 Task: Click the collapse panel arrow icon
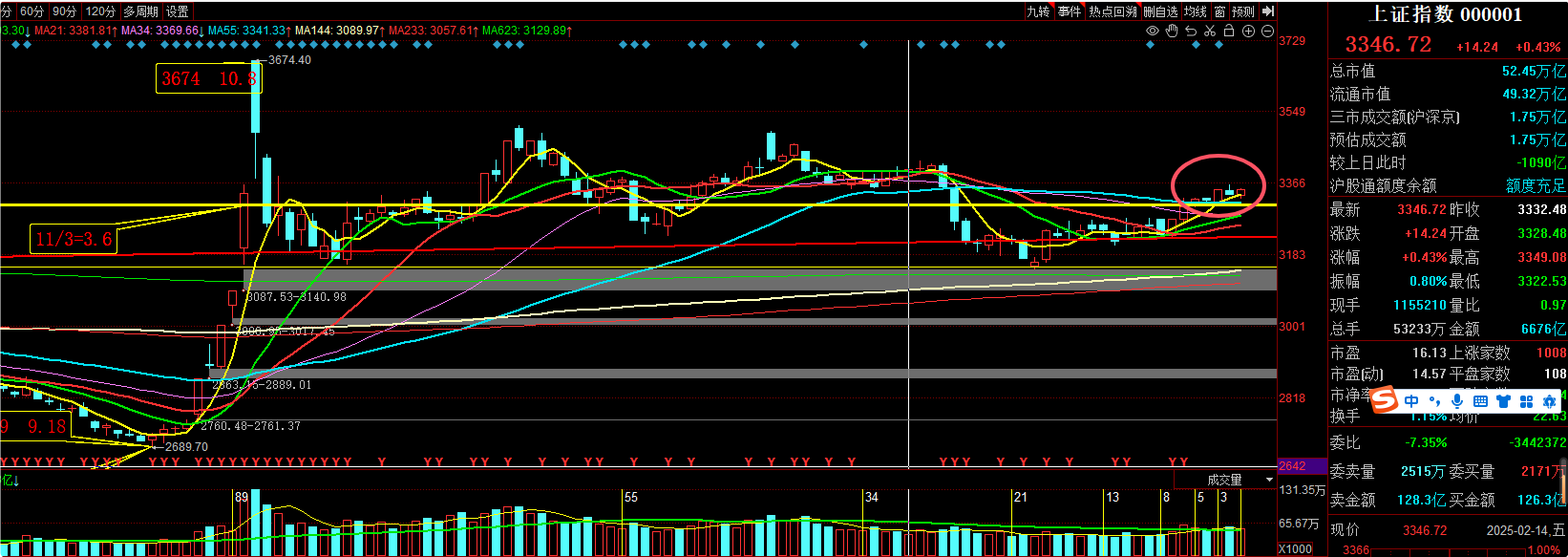(1268, 11)
